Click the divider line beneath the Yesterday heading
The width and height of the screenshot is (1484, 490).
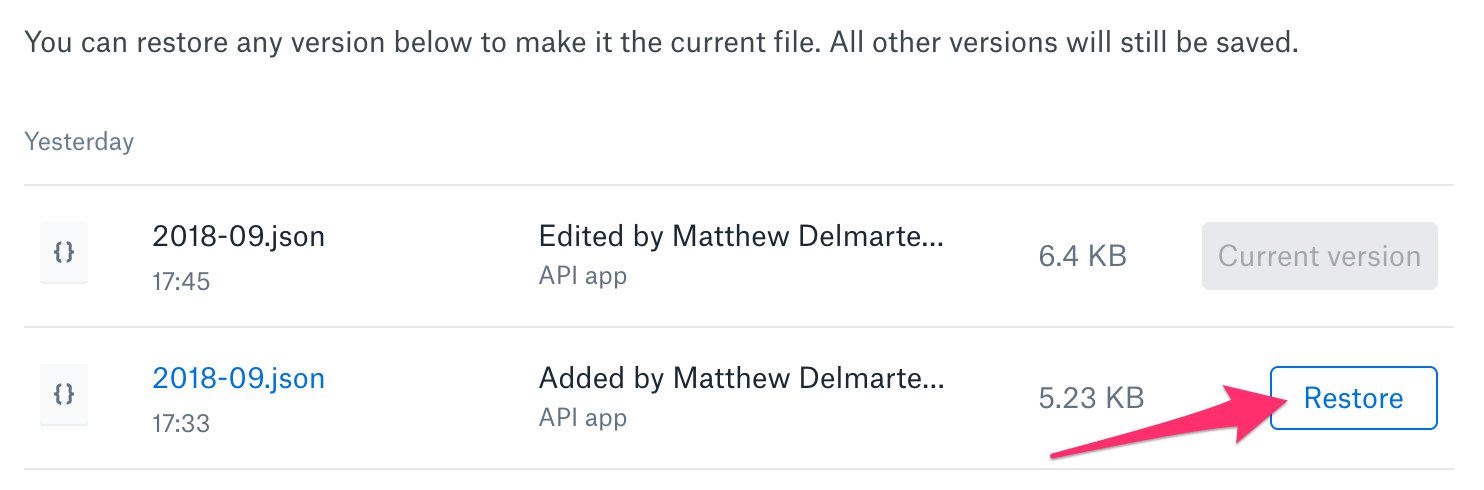tap(739, 185)
